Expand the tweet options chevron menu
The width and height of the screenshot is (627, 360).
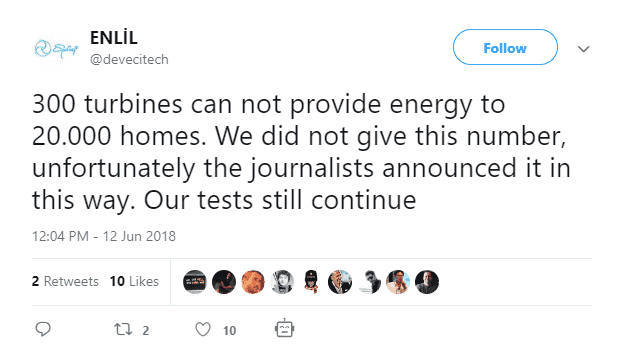tap(584, 49)
